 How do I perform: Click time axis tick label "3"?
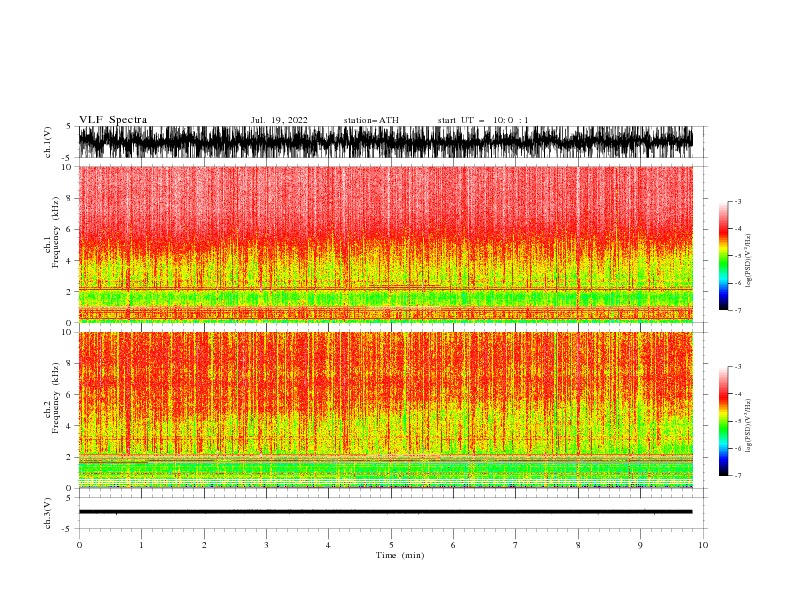pos(266,545)
